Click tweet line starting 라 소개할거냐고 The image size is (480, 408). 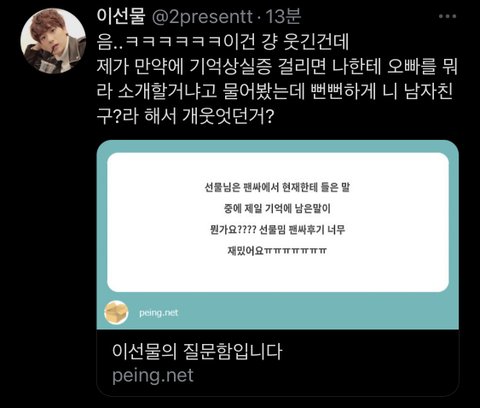click(275, 91)
